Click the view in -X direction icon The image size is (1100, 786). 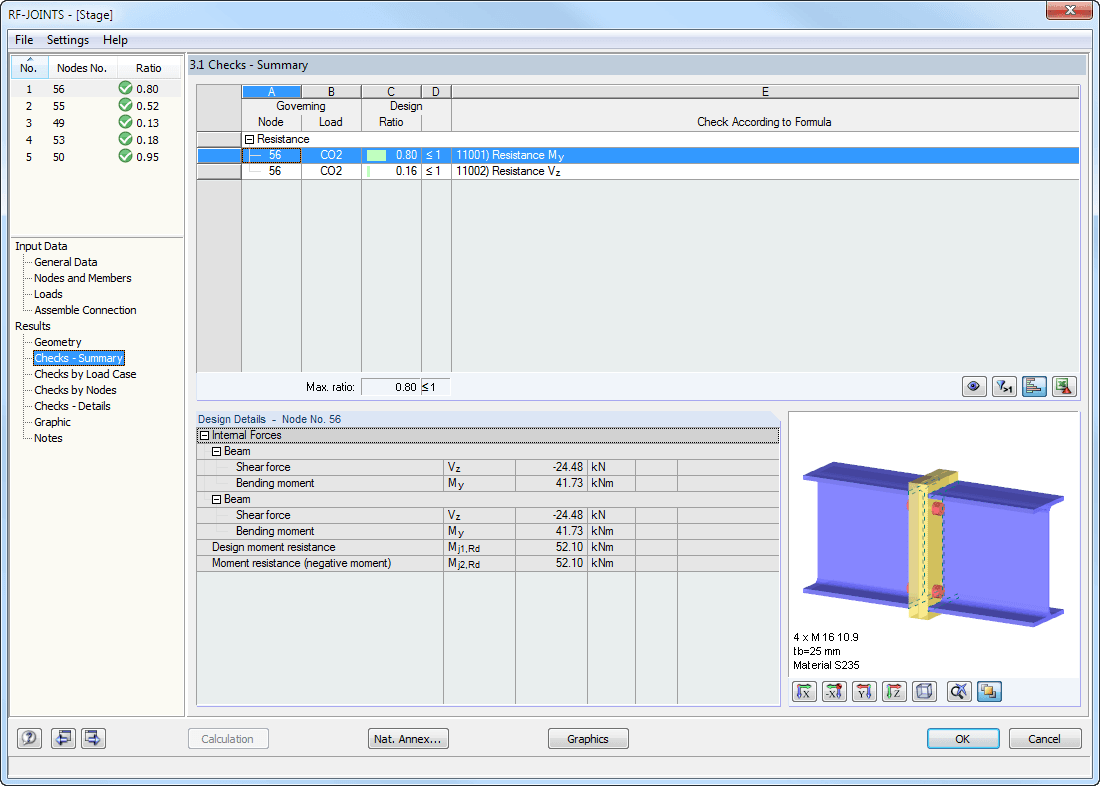[834, 691]
